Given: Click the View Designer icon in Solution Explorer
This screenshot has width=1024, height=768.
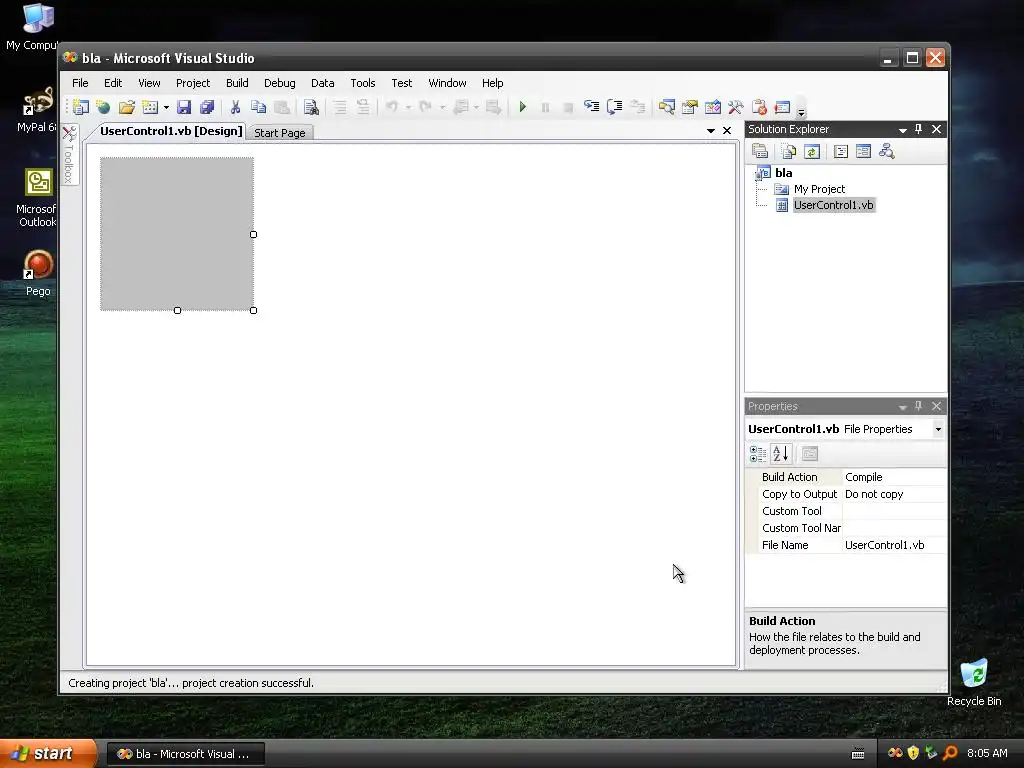Looking at the screenshot, I should pos(863,152).
